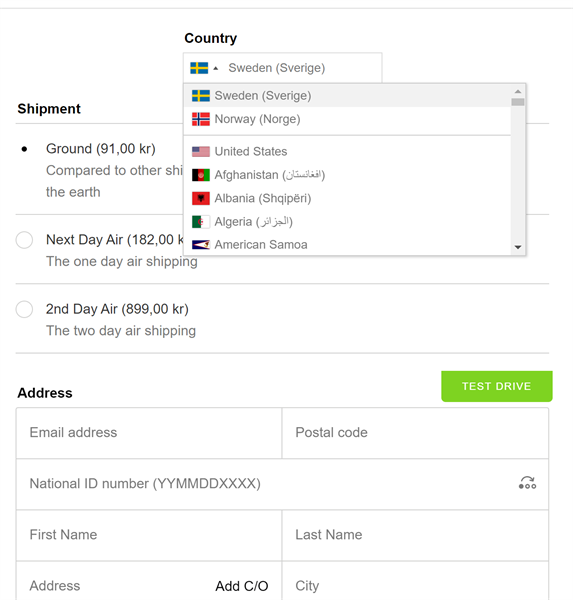573x600 pixels.
Task: Click the dropdown list scroll-up arrow
Action: (517, 91)
